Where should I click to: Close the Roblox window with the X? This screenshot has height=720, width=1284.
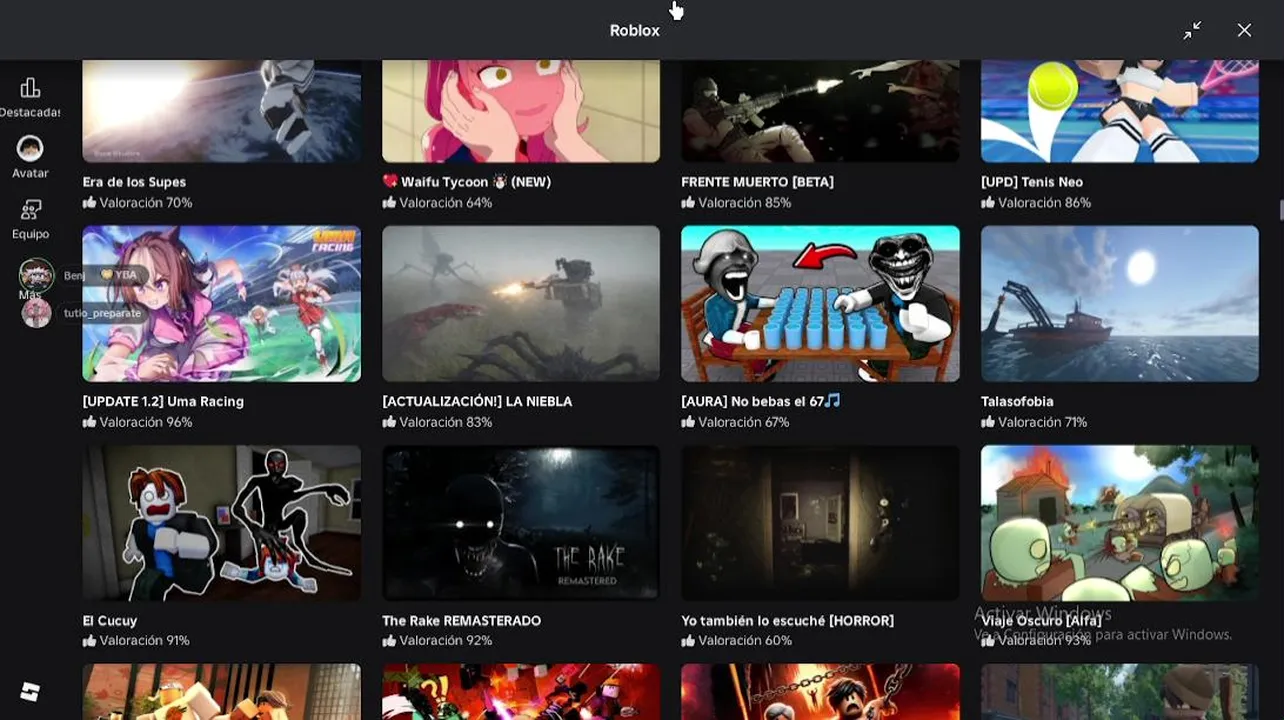(x=1244, y=31)
